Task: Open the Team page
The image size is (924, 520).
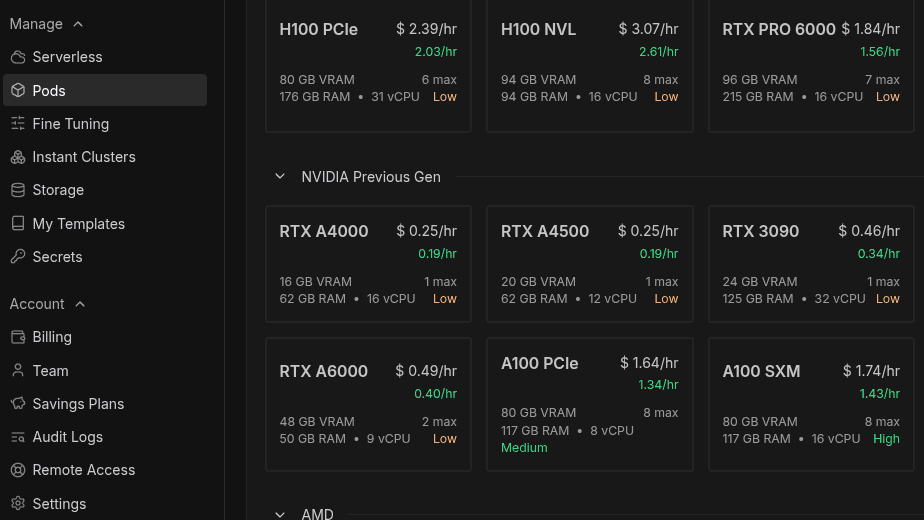Action: tap(105, 370)
